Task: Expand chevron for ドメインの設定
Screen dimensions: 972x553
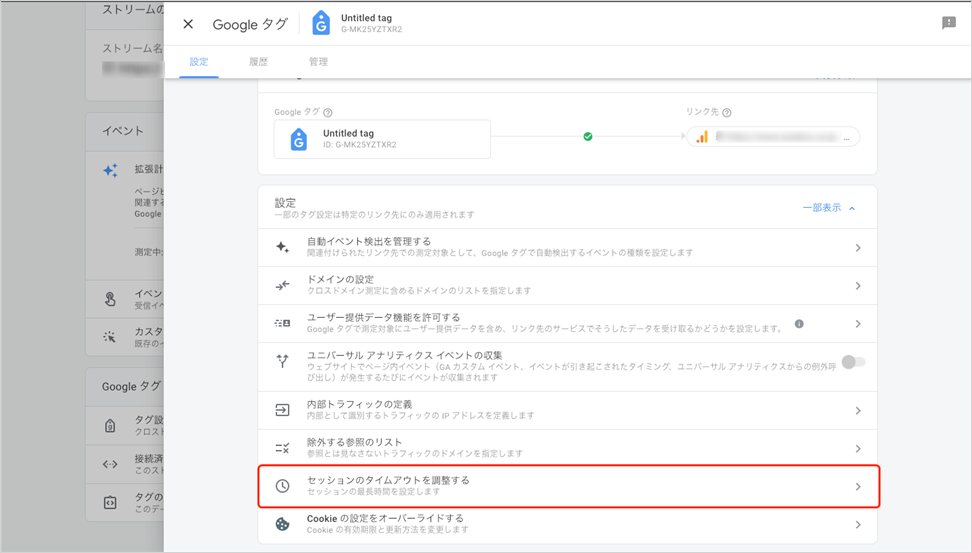Action: tap(858, 286)
